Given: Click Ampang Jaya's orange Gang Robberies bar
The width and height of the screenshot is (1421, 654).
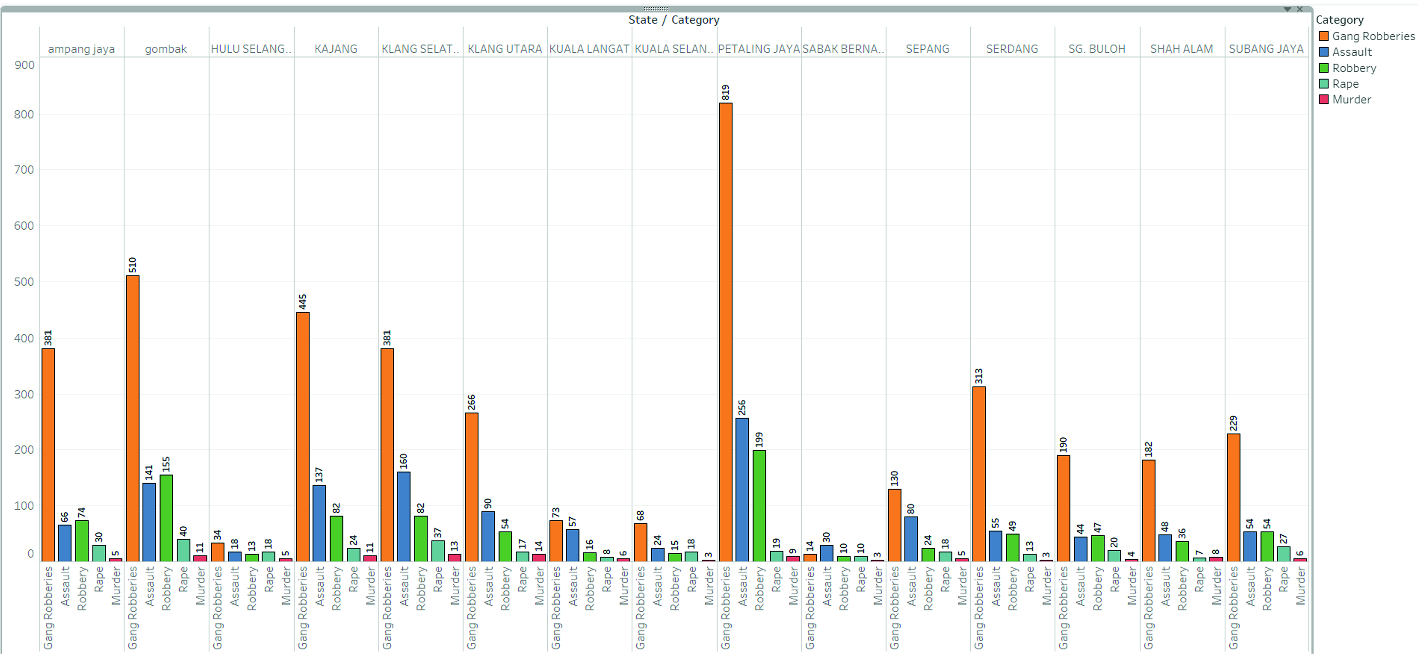Looking at the screenshot, I should [x=48, y=455].
